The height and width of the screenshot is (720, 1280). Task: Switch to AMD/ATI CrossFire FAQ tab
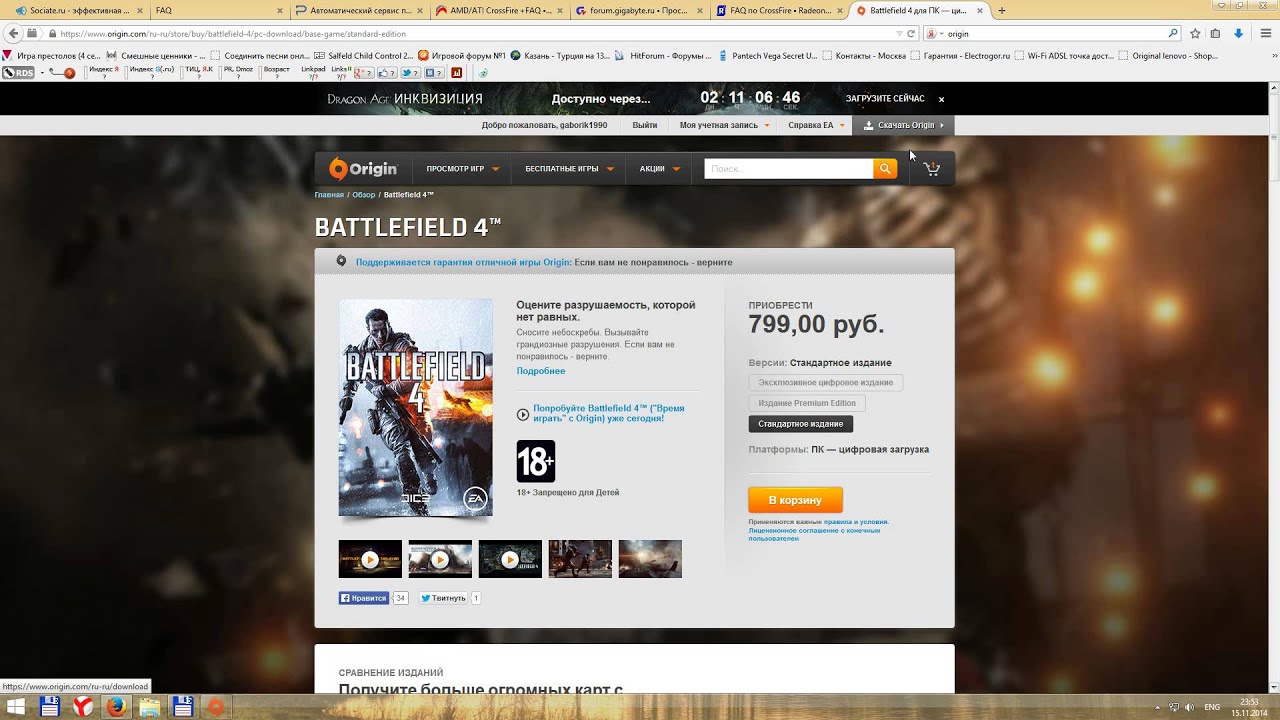(498, 10)
